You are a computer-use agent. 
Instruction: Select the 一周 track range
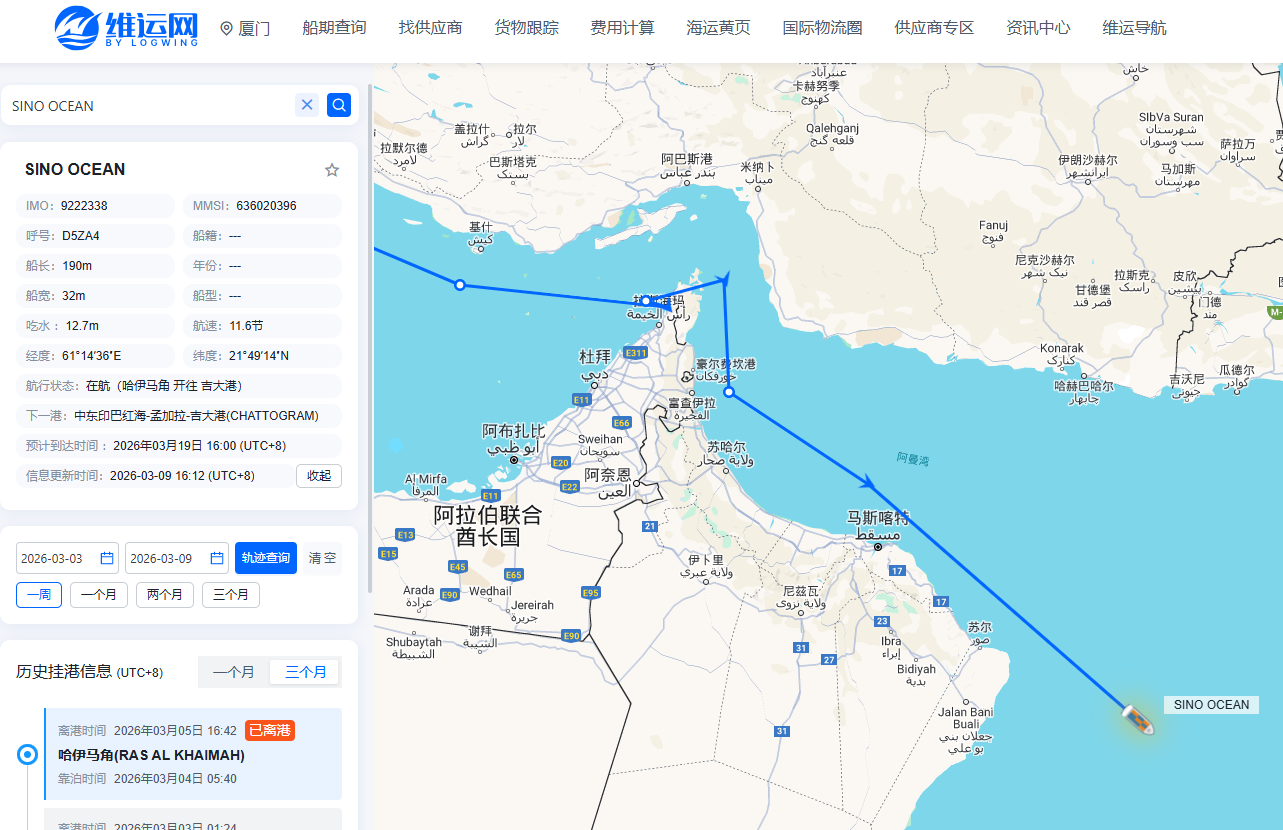[x=39, y=595]
